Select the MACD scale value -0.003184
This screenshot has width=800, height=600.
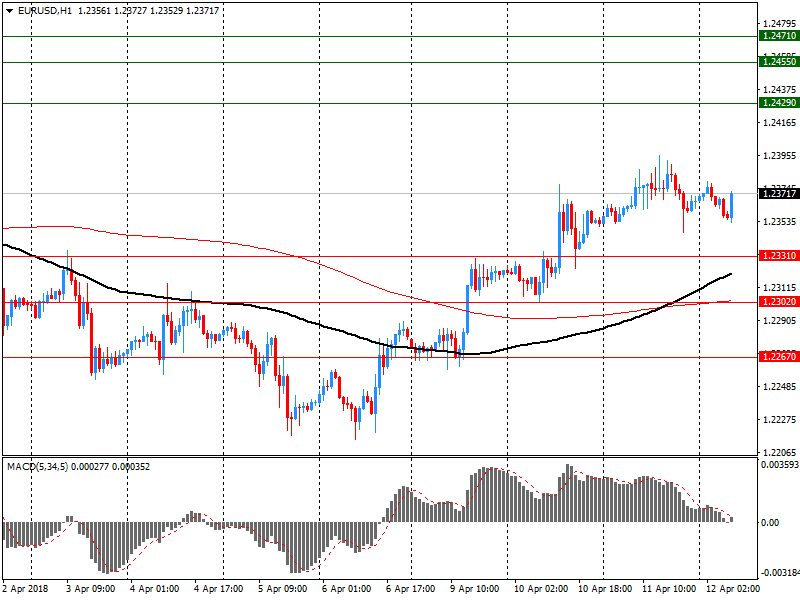click(779, 572)
